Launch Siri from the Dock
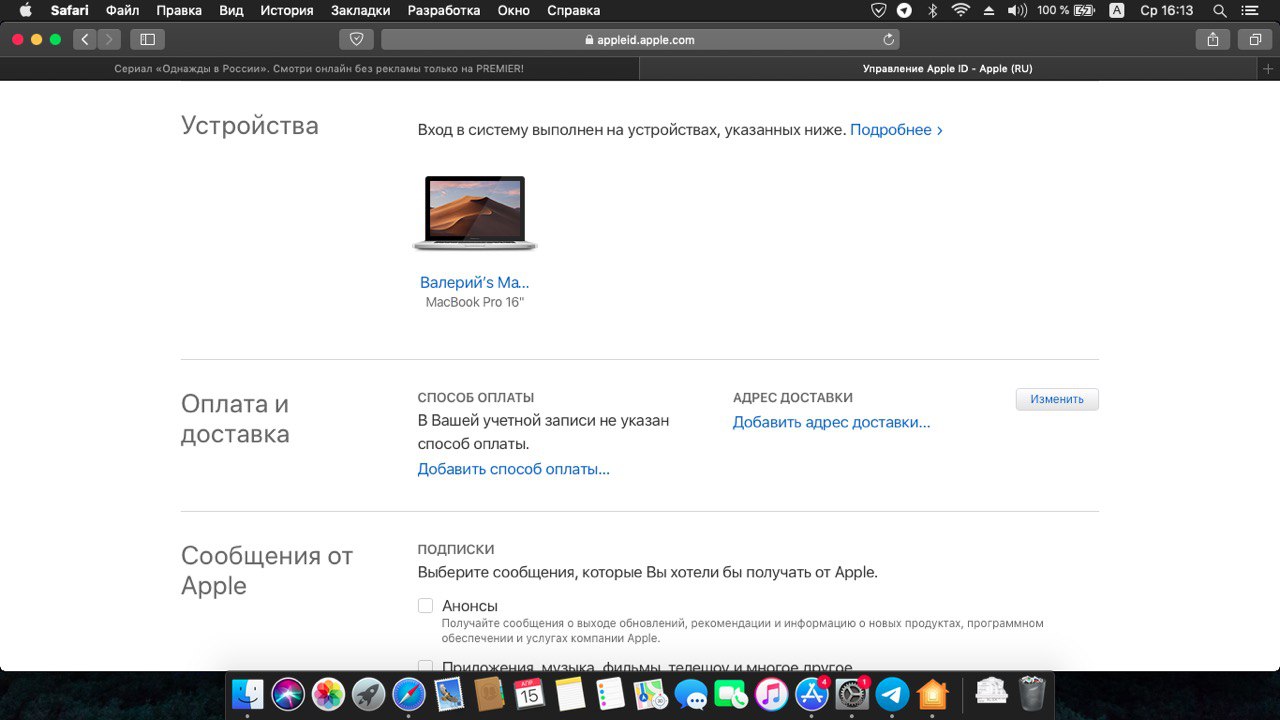 click(288, 693)
